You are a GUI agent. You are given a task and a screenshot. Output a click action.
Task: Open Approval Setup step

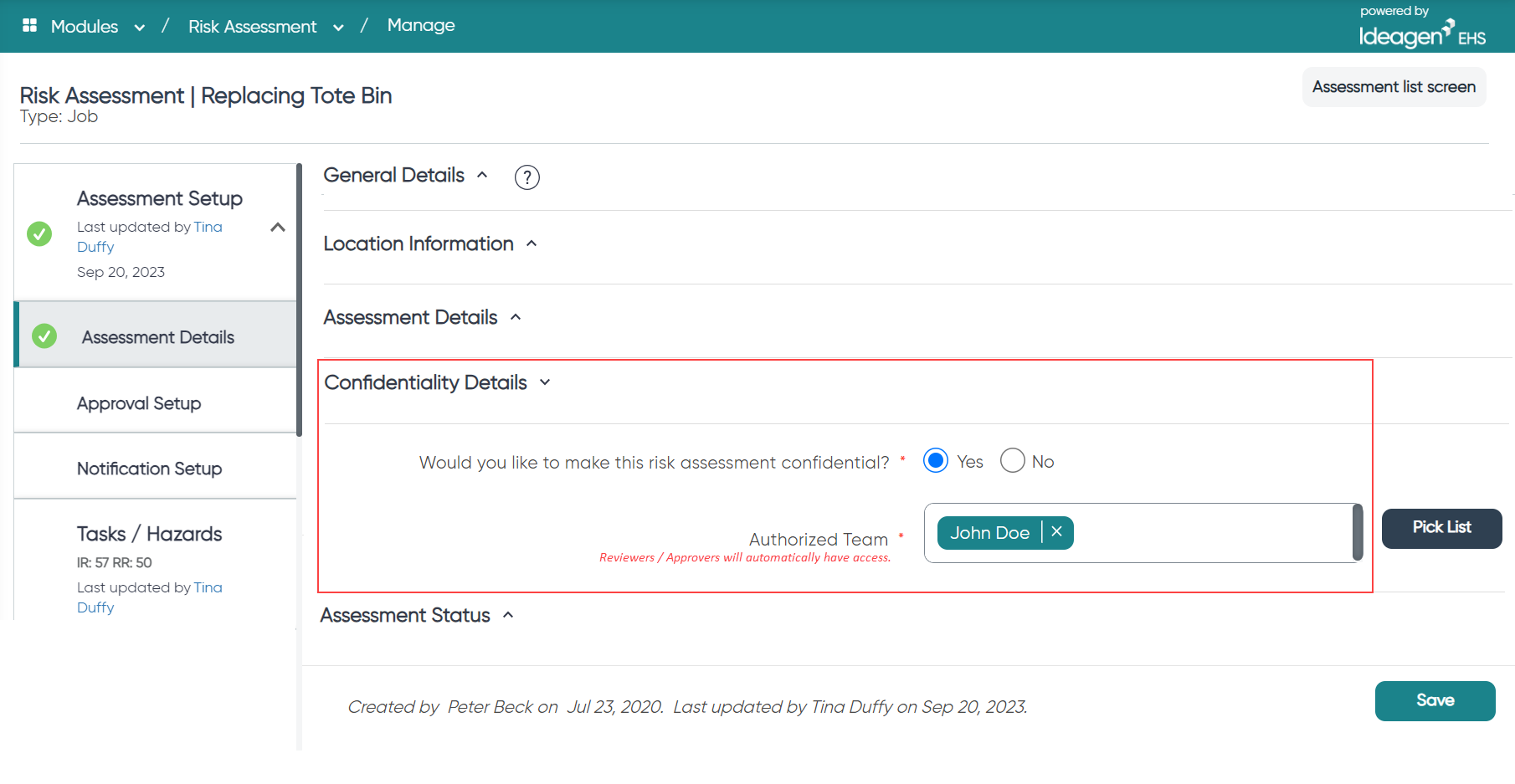click(157, 402)
